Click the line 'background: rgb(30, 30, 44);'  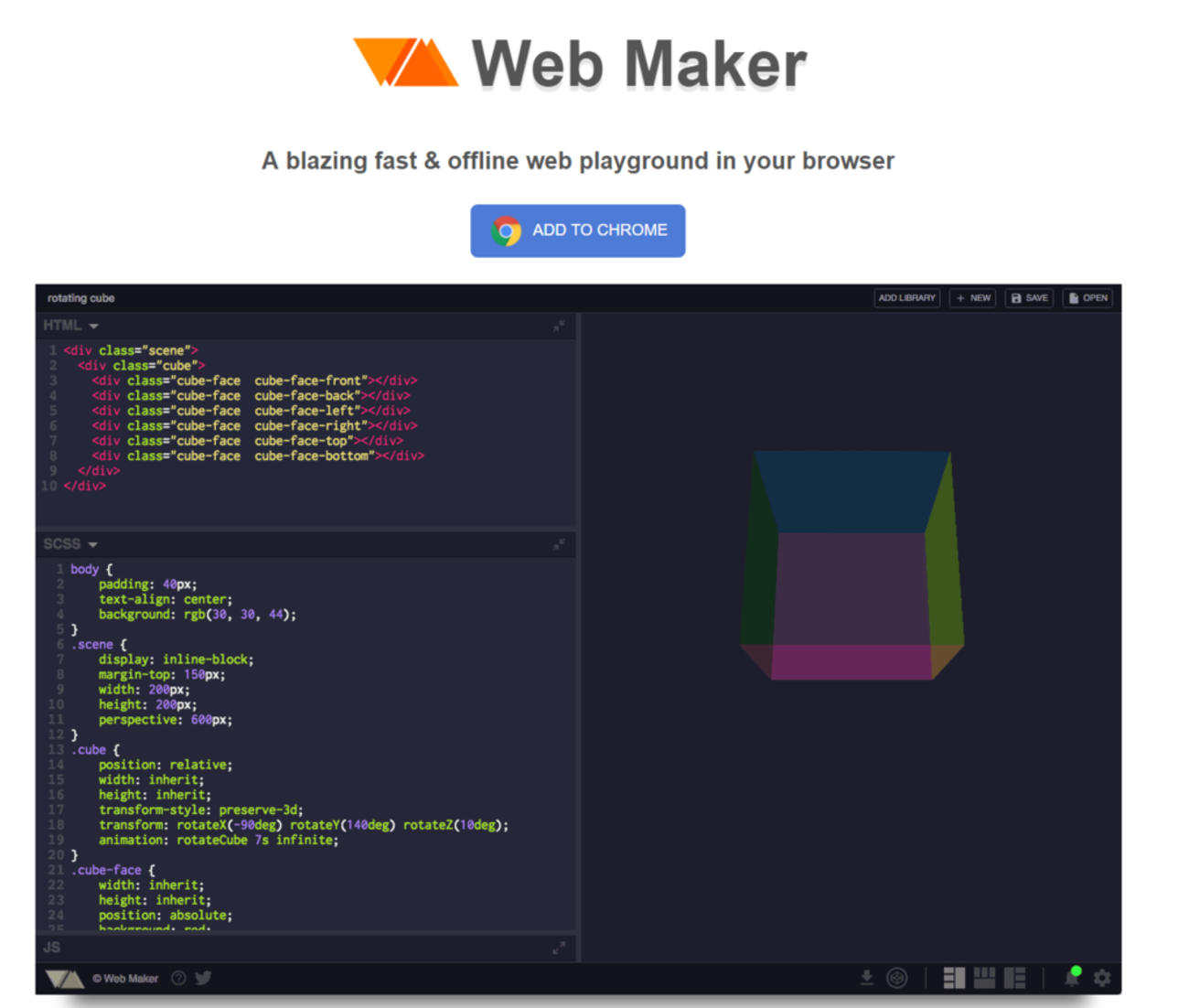198,615
